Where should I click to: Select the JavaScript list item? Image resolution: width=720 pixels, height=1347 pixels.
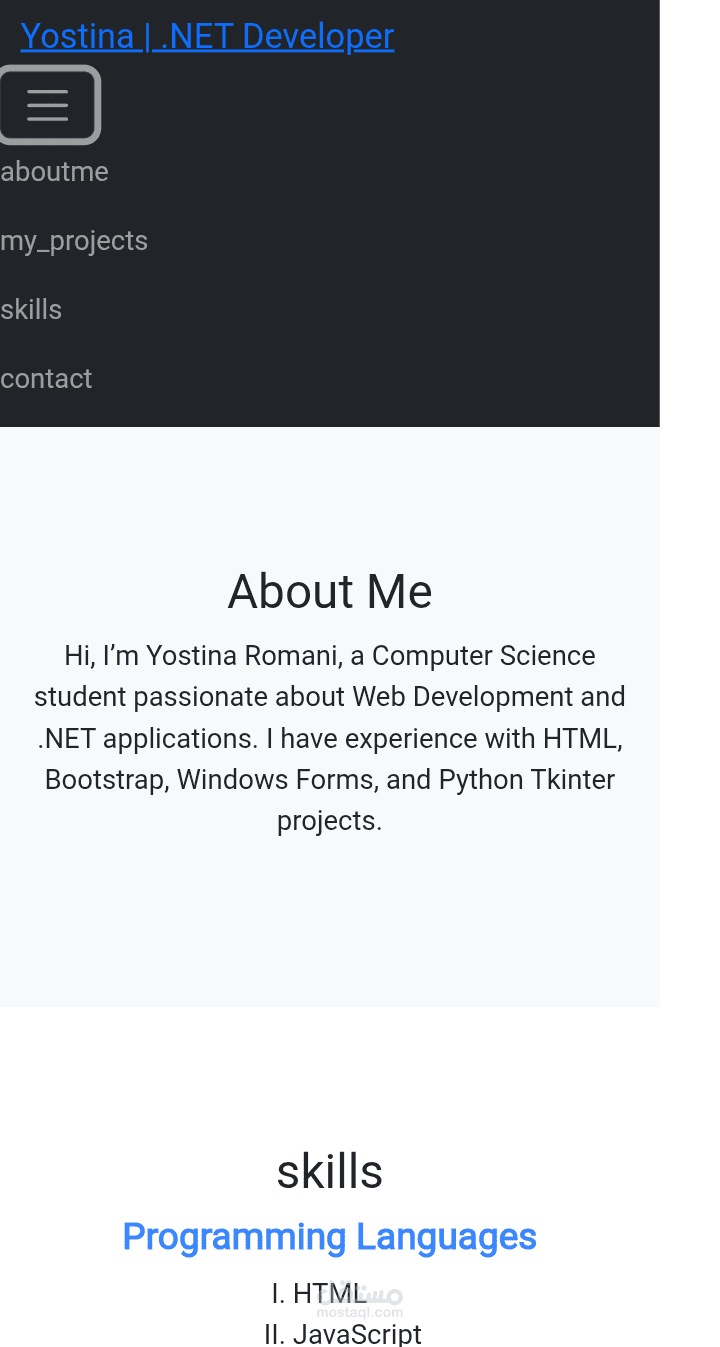pos(343,1333)
